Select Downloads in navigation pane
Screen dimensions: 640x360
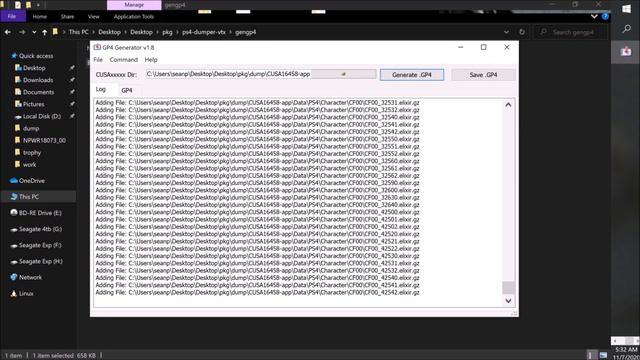(x=38, y=80)
